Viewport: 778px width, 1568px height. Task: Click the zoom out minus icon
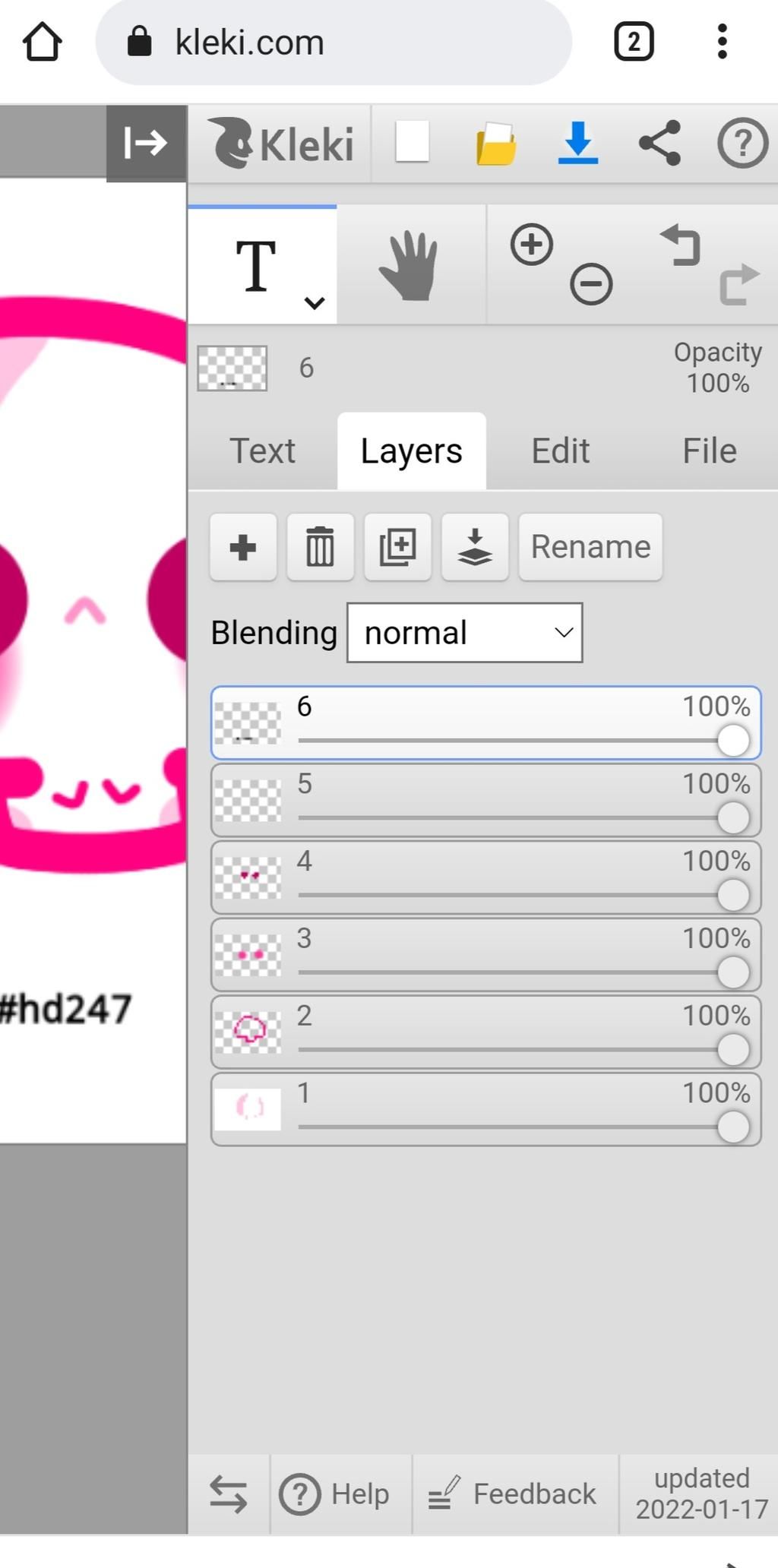coord(591,284)
